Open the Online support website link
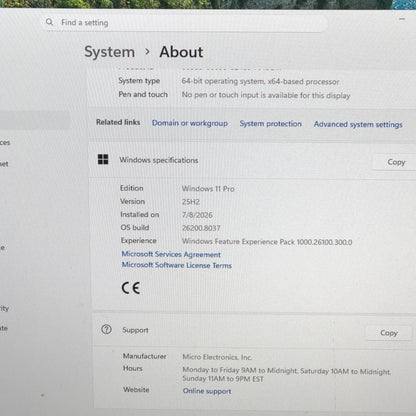Screen dimensions: 416x416 pos(207,391)
